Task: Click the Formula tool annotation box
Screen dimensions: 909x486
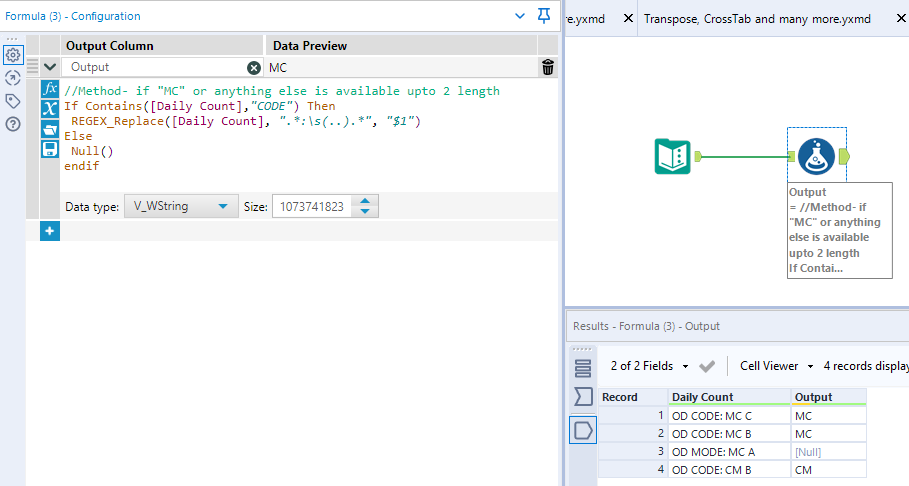Action: pyautogui.click(x=839, y=230)
